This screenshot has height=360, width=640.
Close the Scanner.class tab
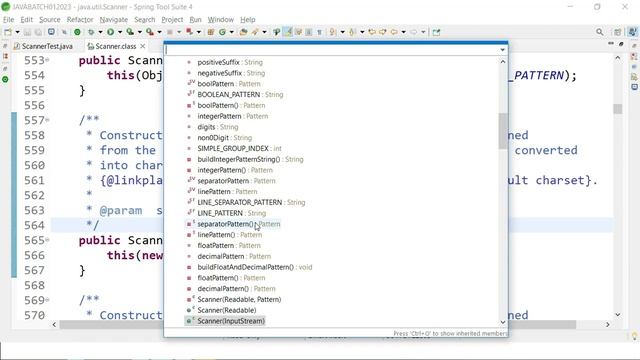tap(142, 46)
